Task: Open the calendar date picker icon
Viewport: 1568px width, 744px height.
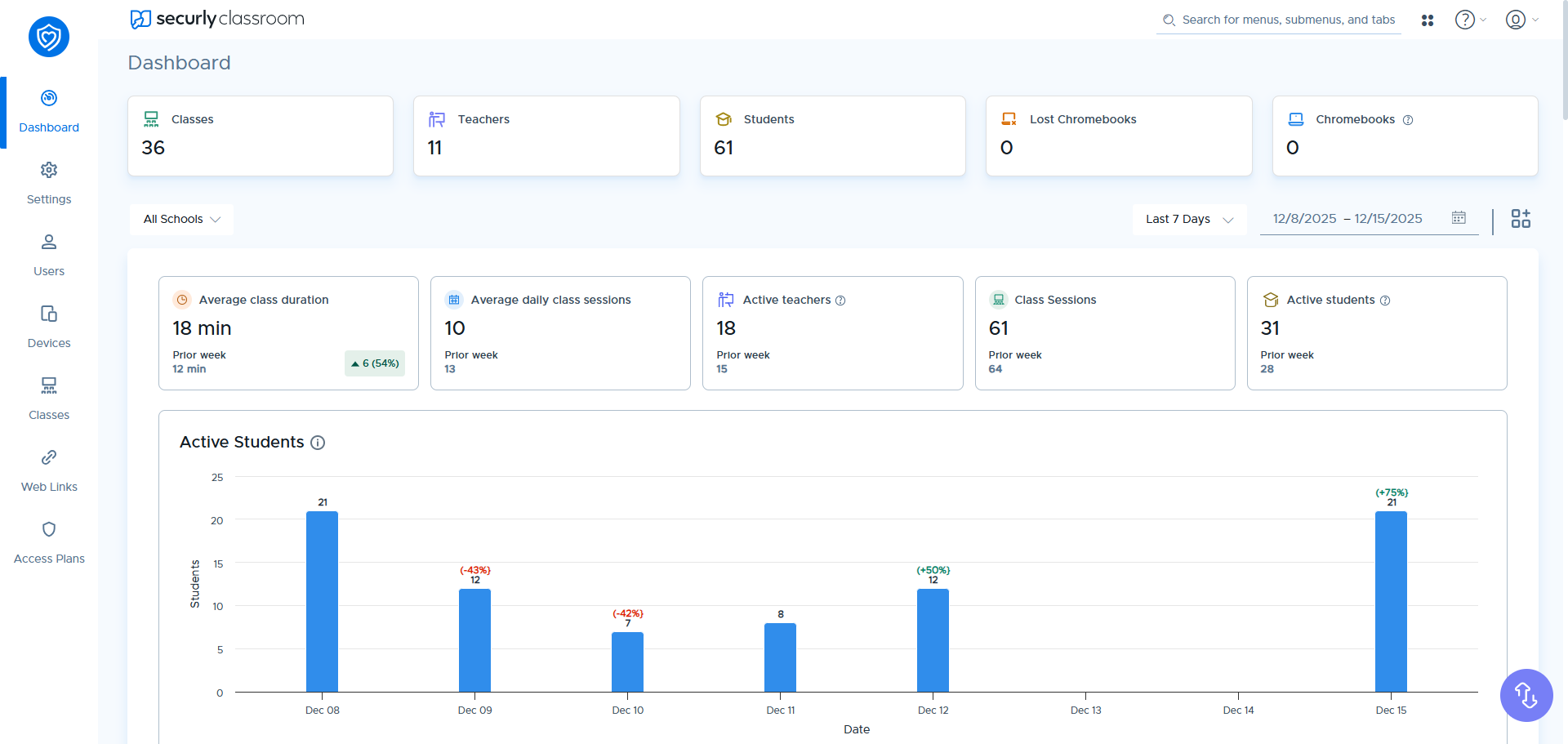Action: [1459, 218]
